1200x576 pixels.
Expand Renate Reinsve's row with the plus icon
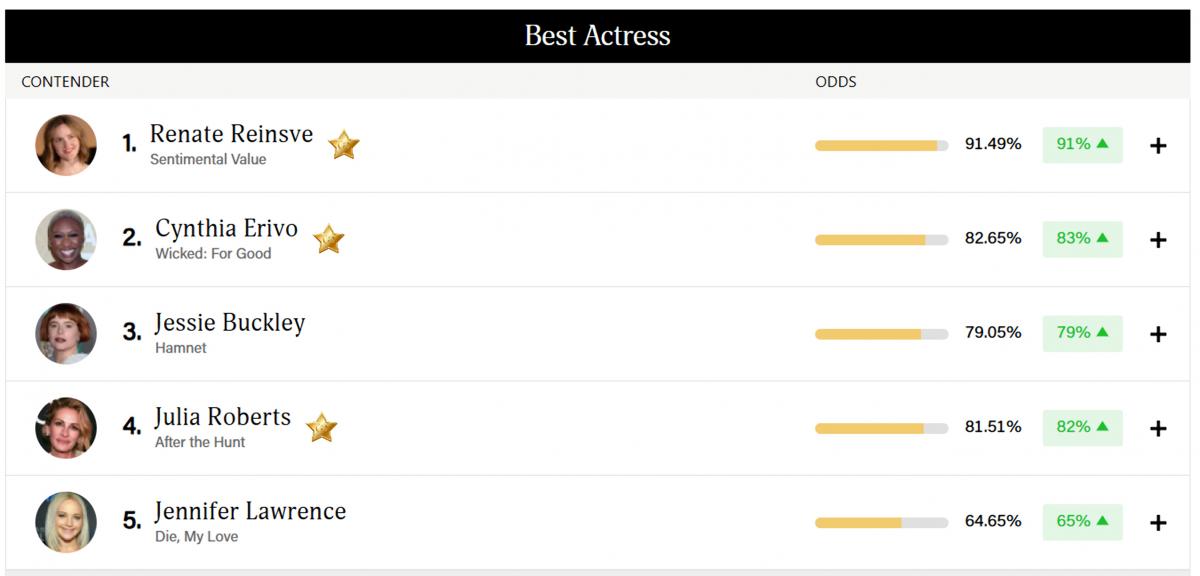coord(1158,146)
